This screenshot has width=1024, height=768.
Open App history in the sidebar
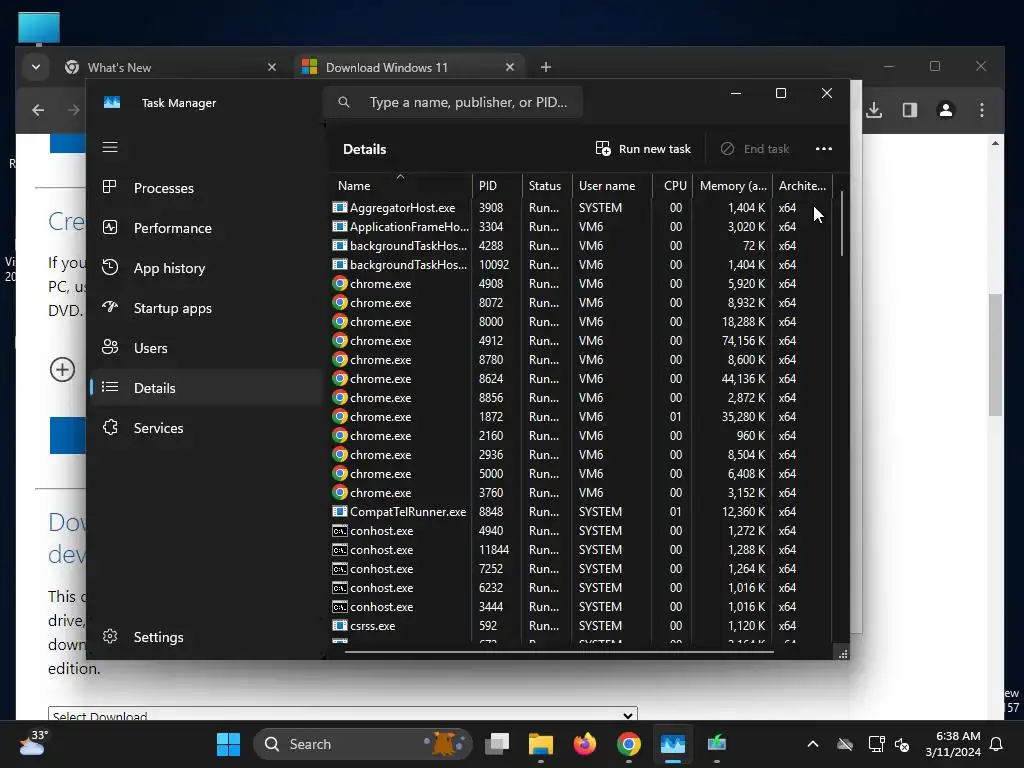[x=206, y=268]
